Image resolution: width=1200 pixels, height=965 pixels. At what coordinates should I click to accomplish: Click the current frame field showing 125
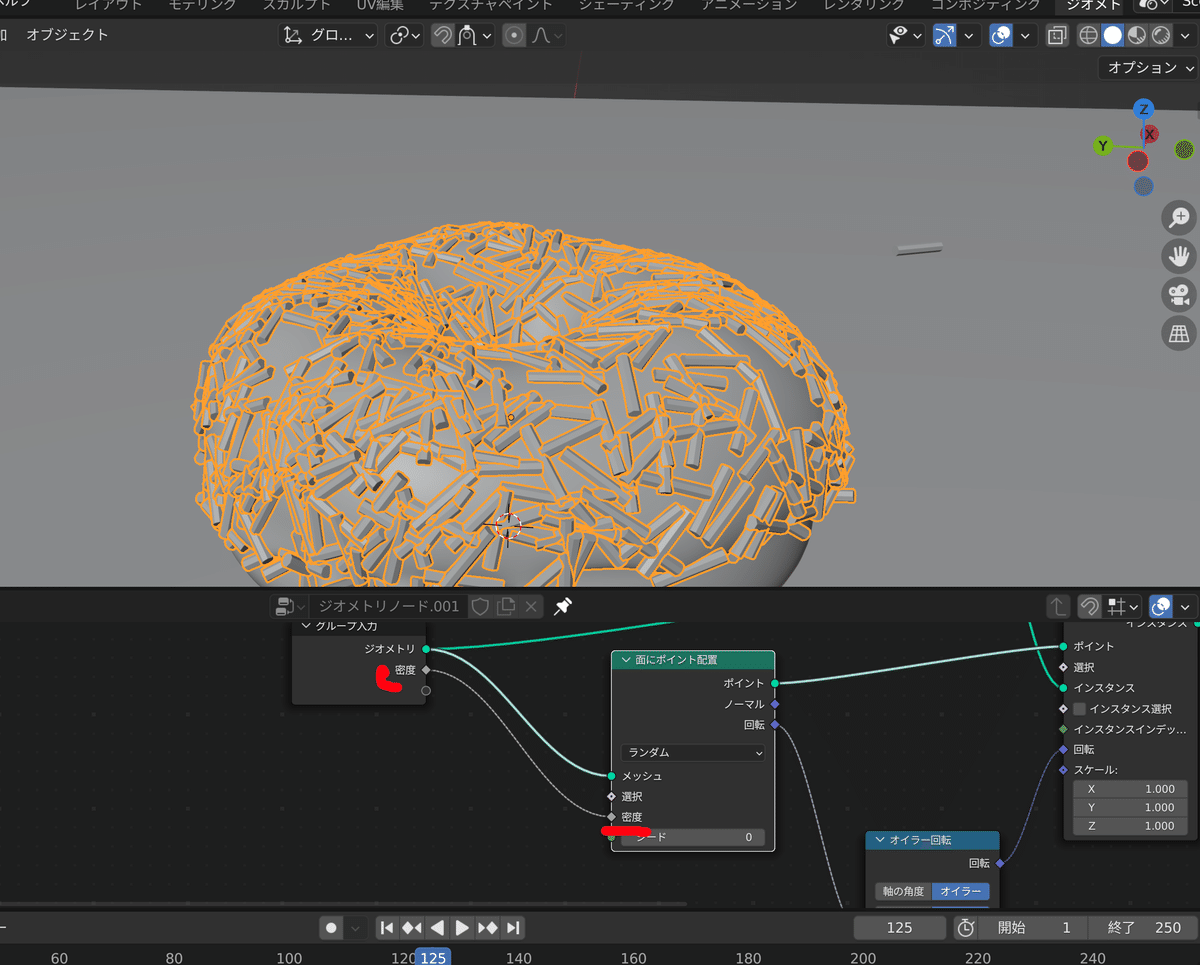899,928
